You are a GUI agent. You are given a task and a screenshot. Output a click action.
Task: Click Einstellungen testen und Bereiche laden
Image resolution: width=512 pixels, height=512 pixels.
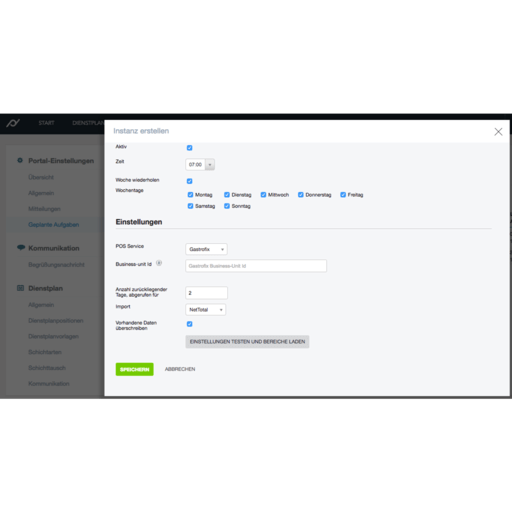[x=247, y=342]
